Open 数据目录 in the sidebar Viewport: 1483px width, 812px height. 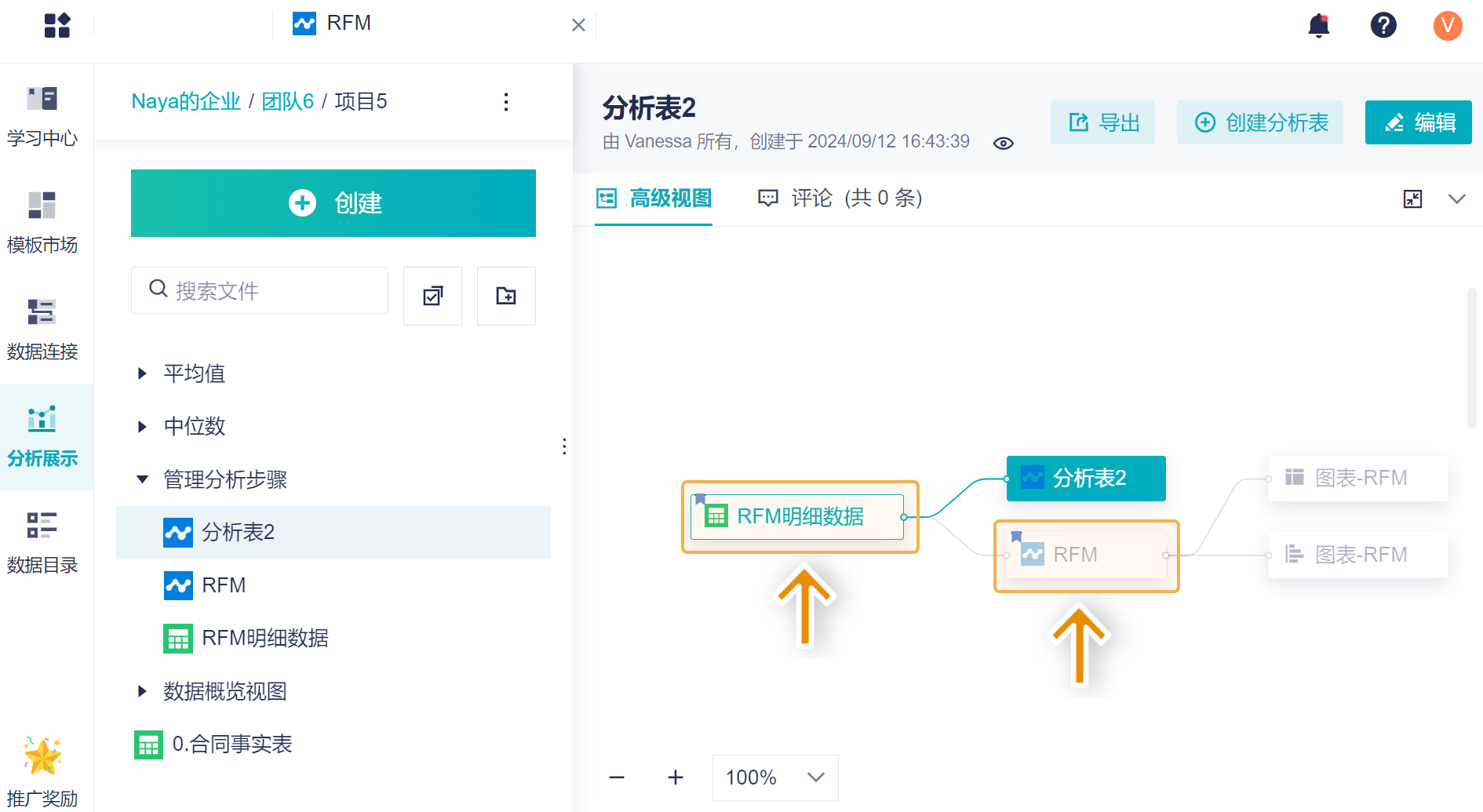click(42, 543)
